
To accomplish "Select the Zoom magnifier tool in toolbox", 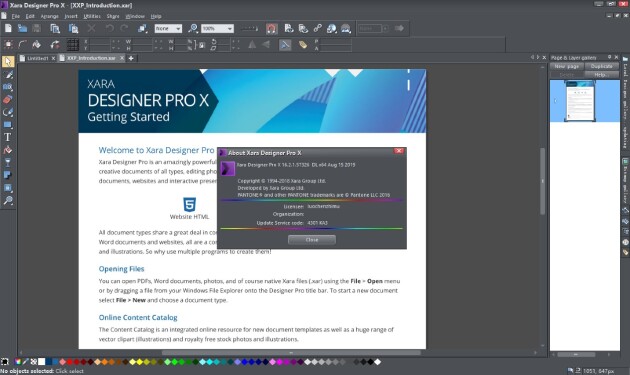I will coord(8,200).
